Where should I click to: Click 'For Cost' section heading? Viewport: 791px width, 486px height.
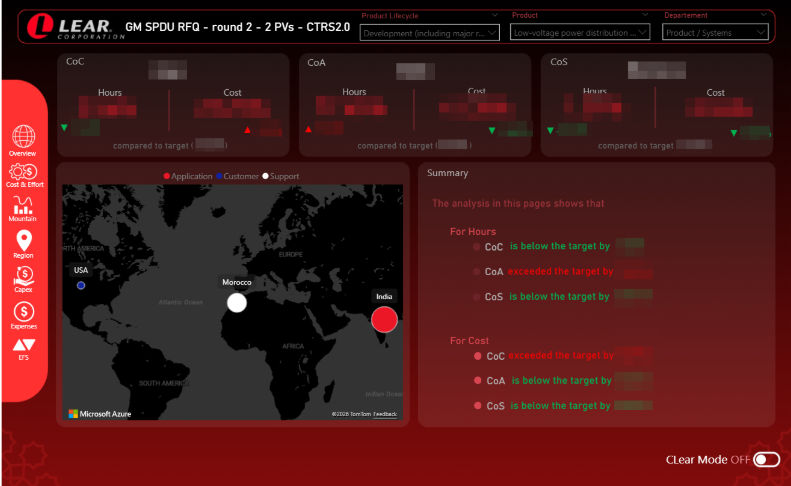click(x=469, y=341)
